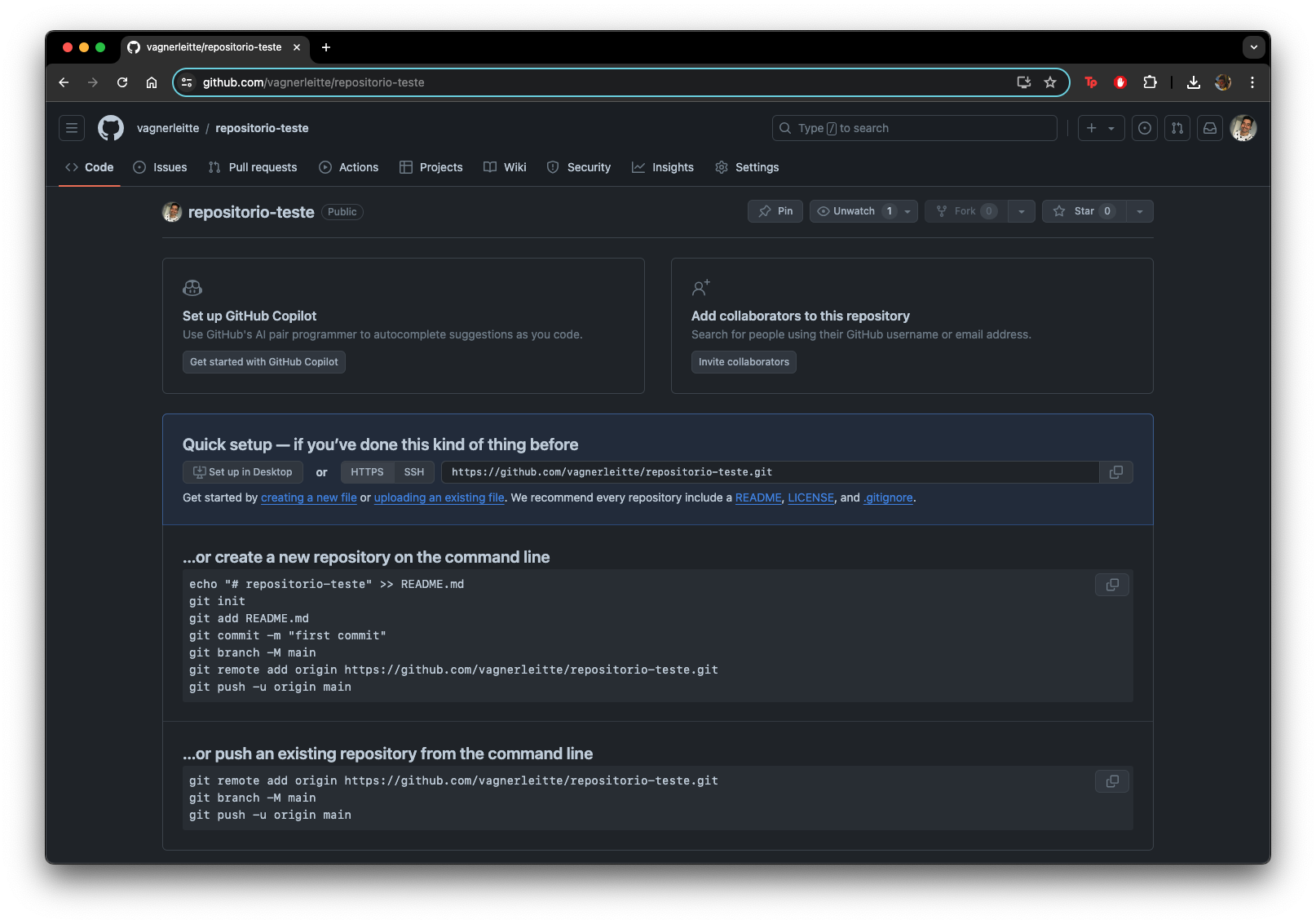The image size is (1316, 924).
Task: Open the Star lists dropdown arrow
Action: 1140,211
